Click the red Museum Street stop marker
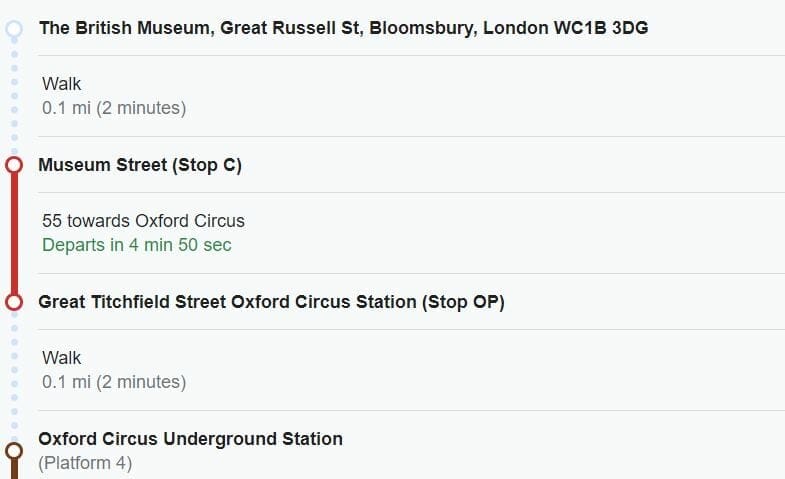Viewport: 785px width, 479px height. (14, 165)
